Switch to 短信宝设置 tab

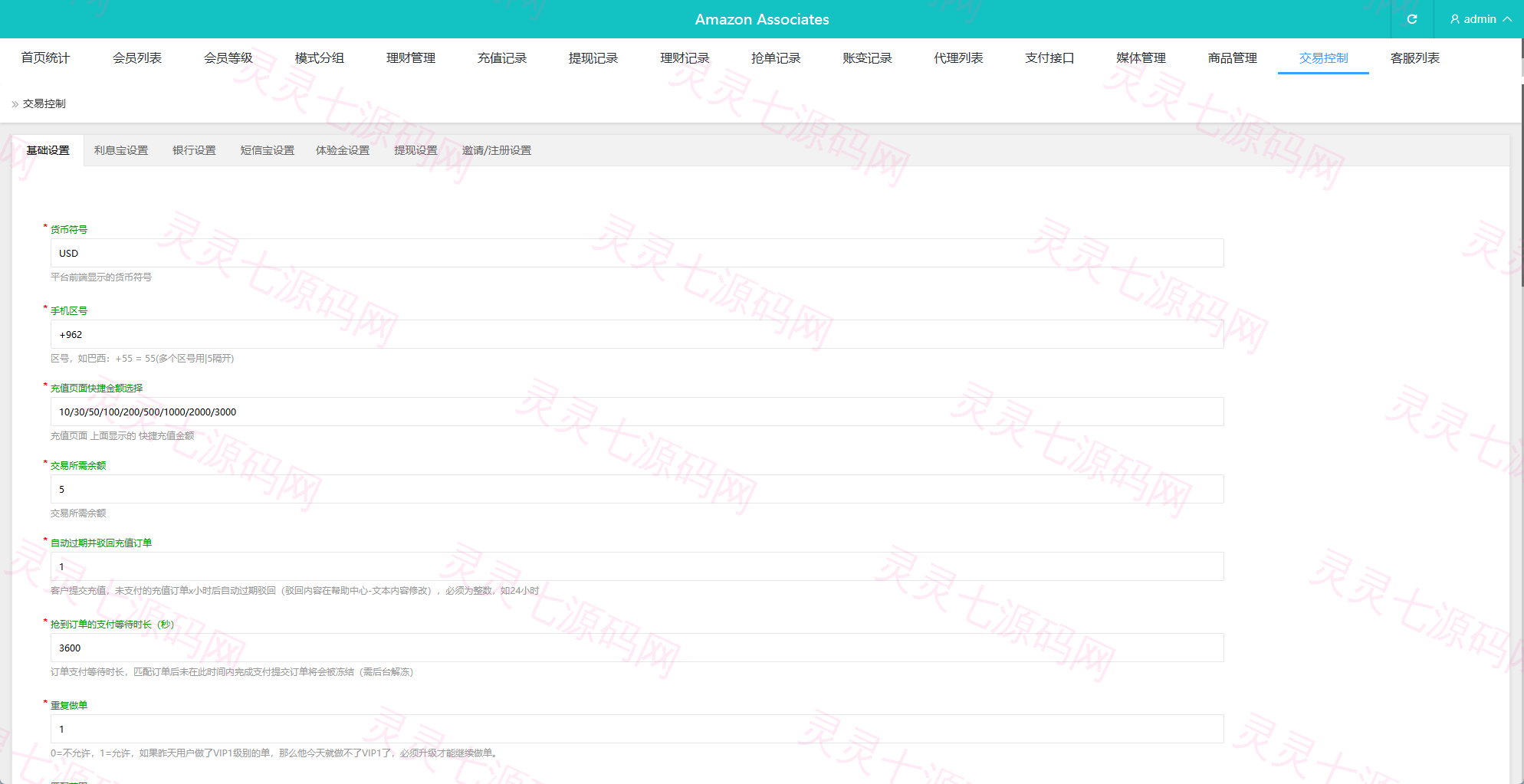(x=268, y=150)
